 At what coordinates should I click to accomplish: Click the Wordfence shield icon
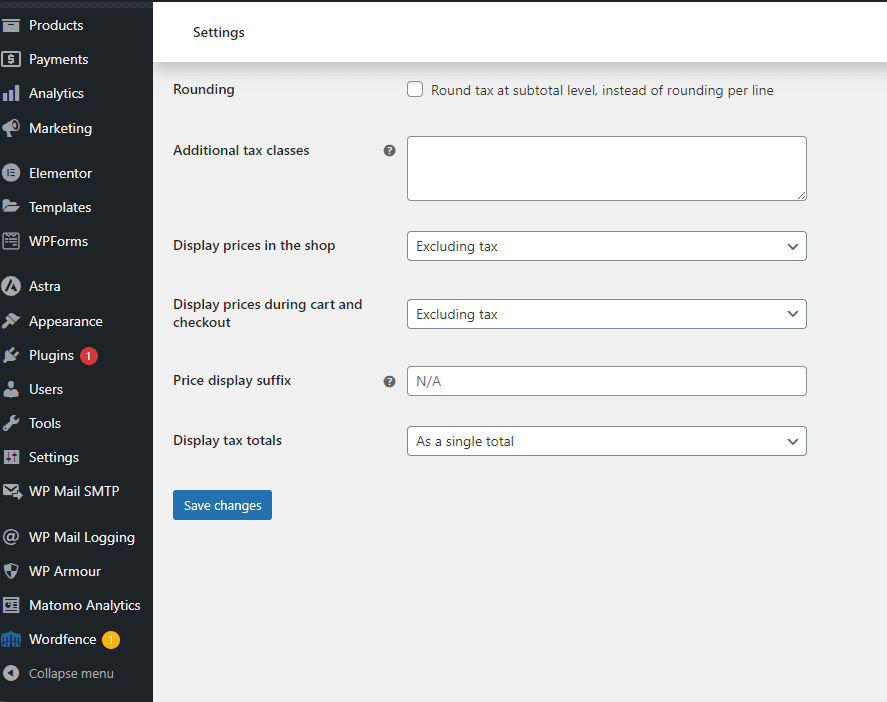[12, 639]
